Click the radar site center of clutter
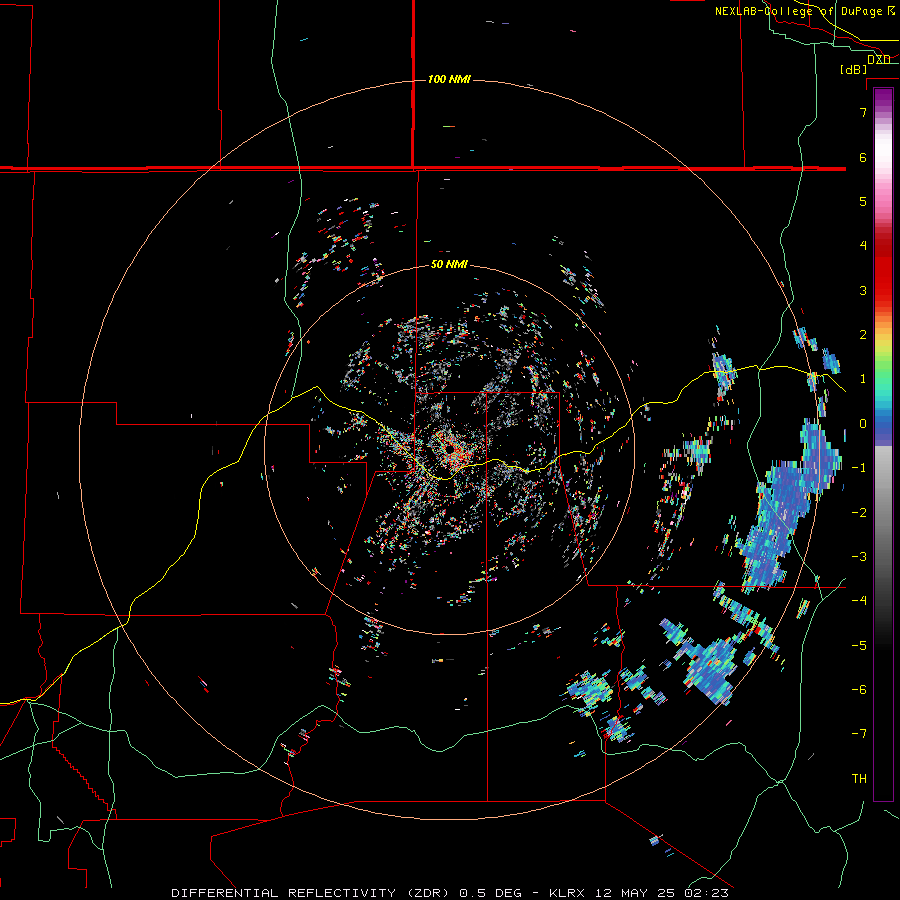The height and width of the screenshot is (900, 900). [449, 449]
